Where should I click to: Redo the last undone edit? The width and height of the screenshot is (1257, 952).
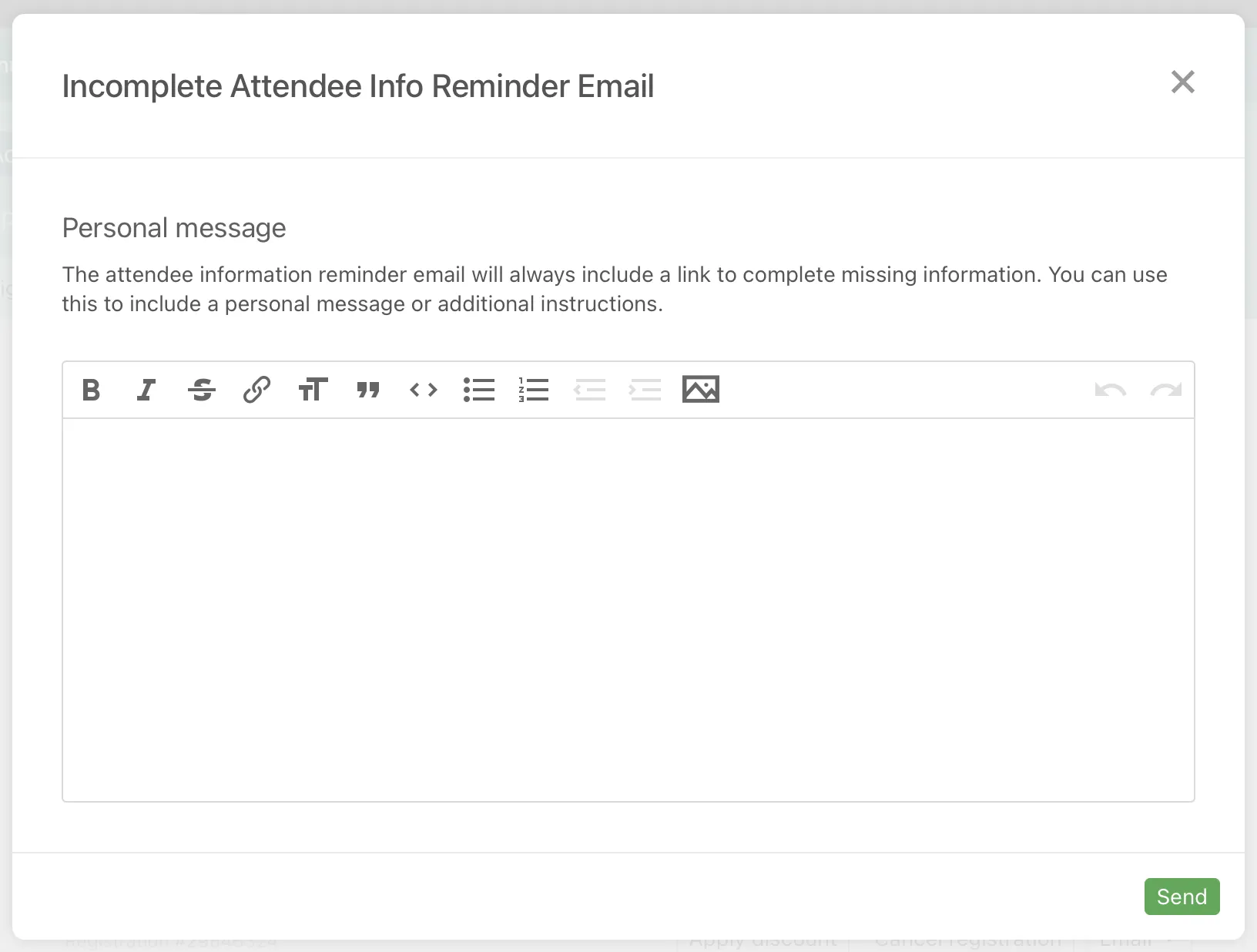1165,390
